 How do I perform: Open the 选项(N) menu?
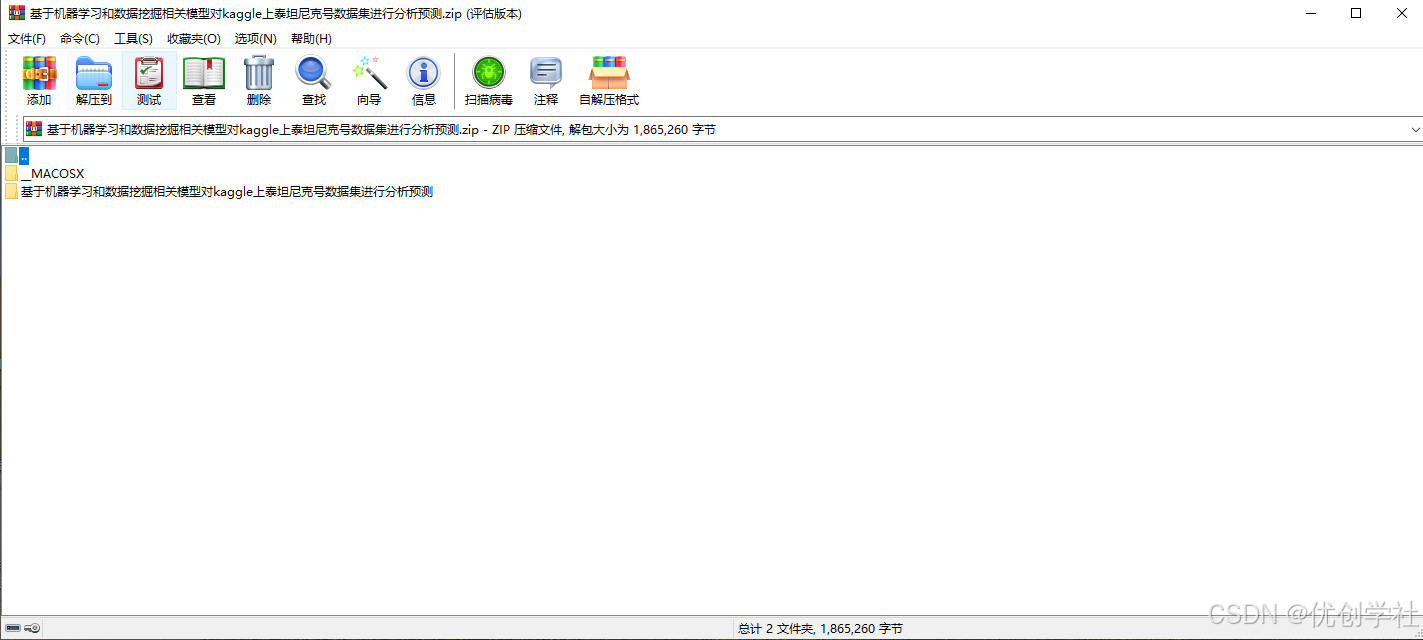click(256, 38)
